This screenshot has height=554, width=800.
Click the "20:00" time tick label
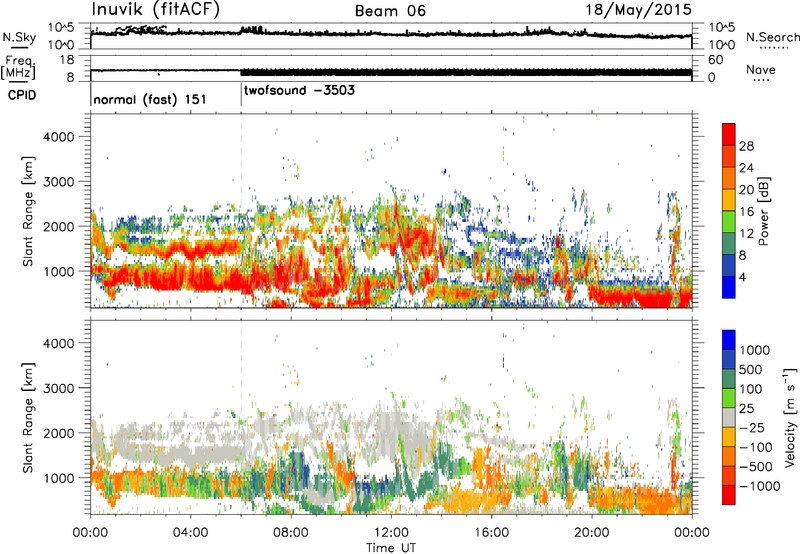[592, 533]
